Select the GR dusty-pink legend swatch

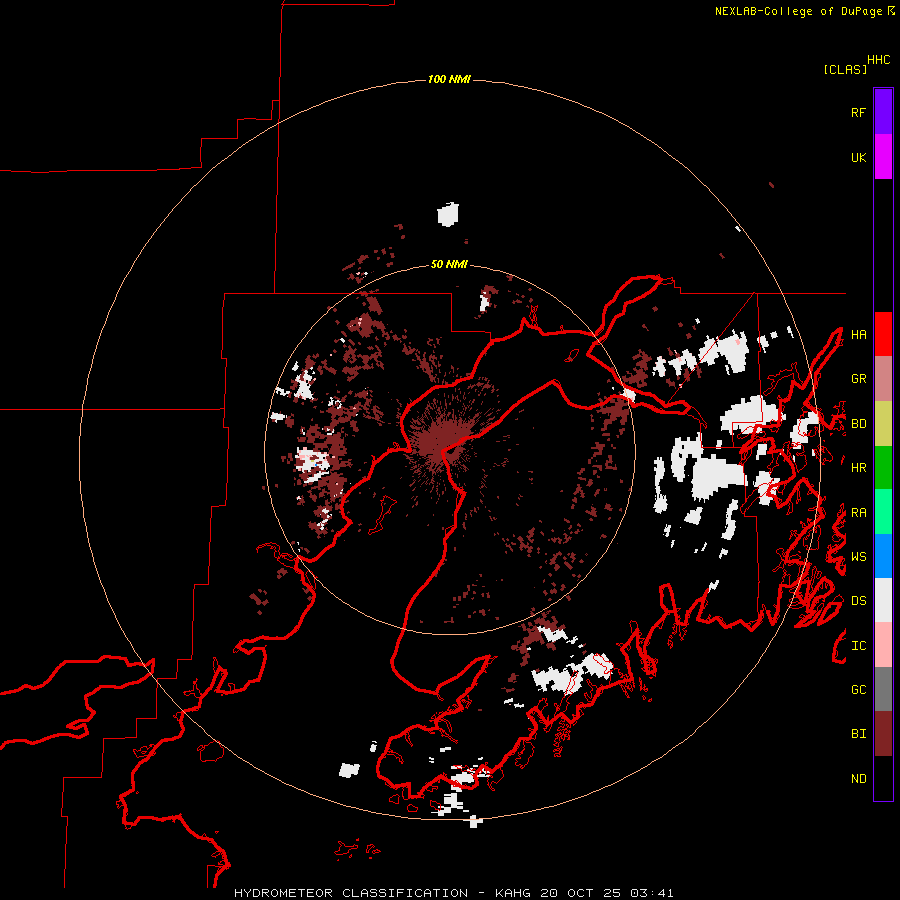click(x=883, y=379)
